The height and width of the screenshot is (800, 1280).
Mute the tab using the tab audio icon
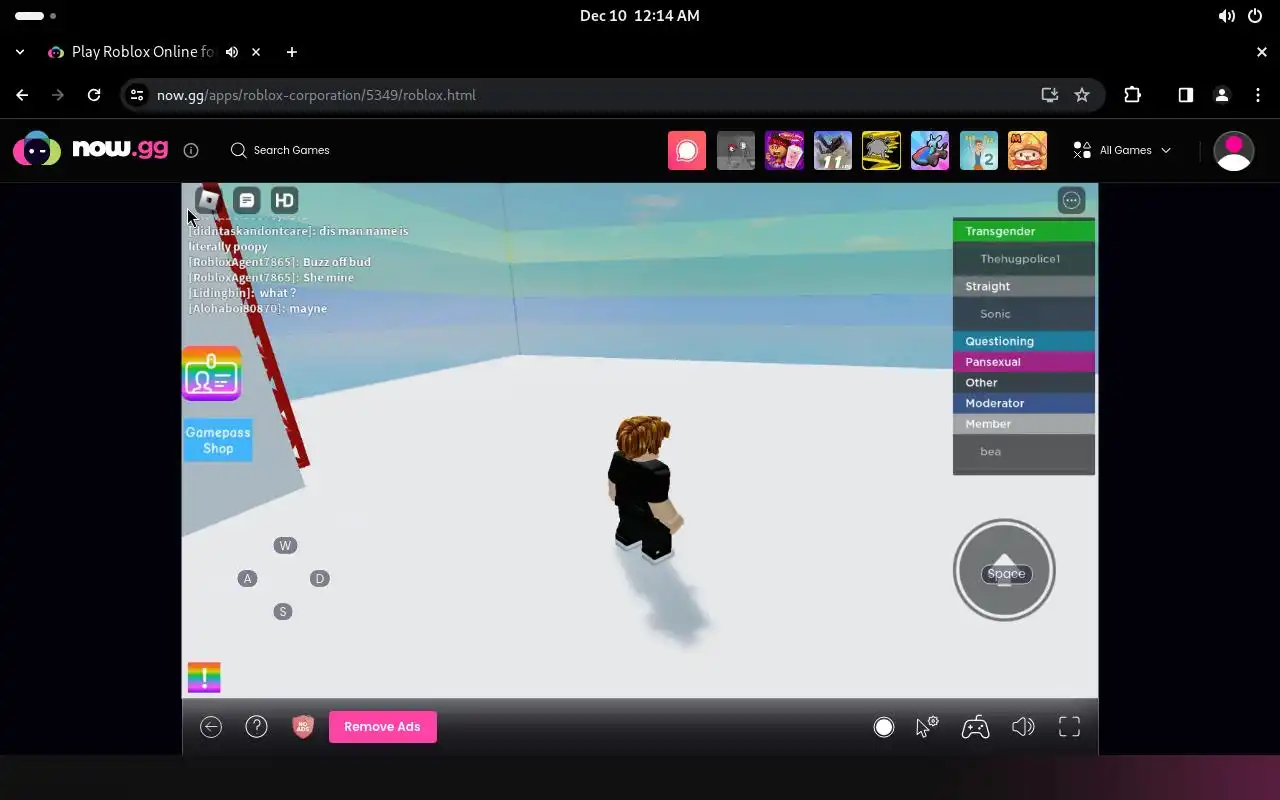(x=232, y=52)
